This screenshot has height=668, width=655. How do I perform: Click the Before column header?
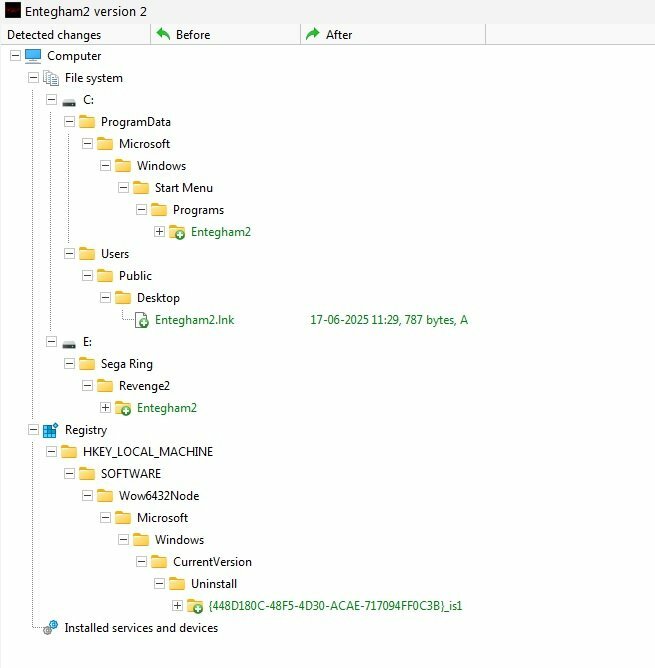click(225, 35)
